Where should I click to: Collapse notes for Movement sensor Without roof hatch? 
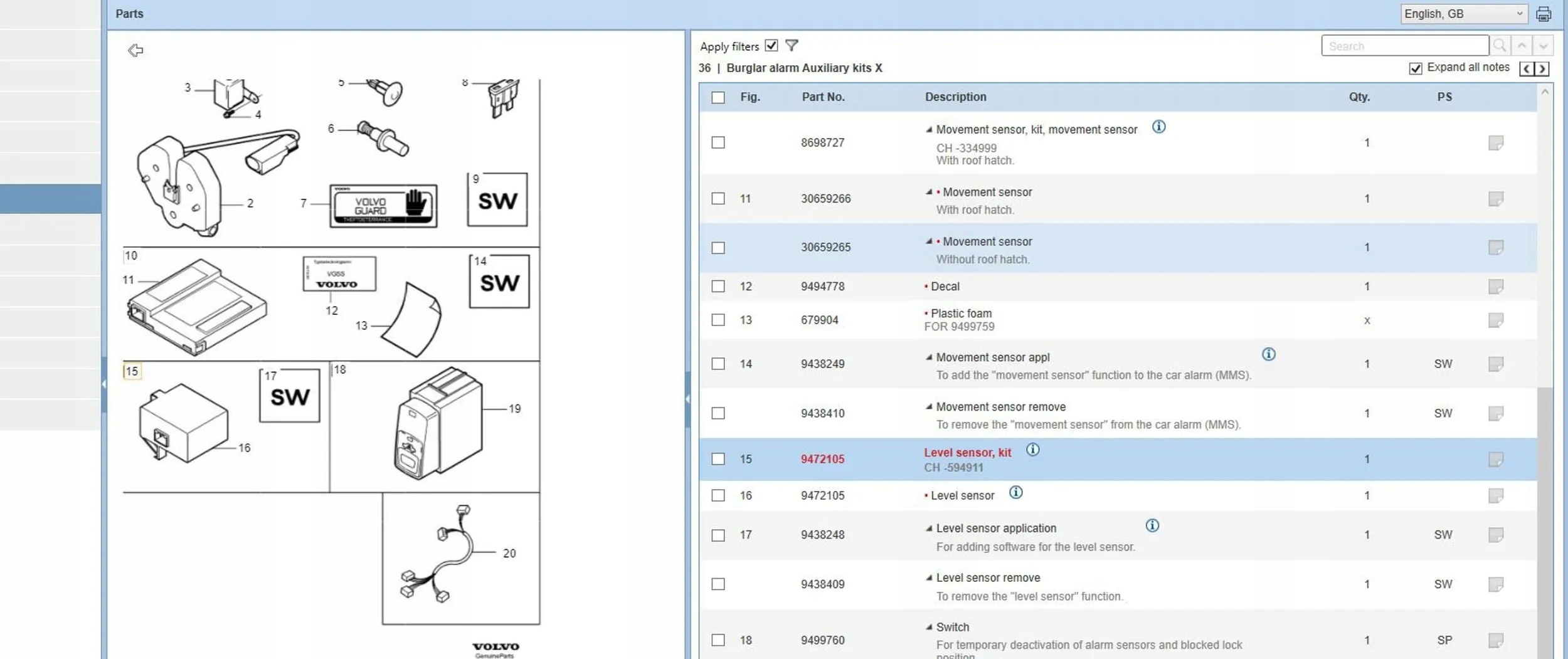[929, 241]
